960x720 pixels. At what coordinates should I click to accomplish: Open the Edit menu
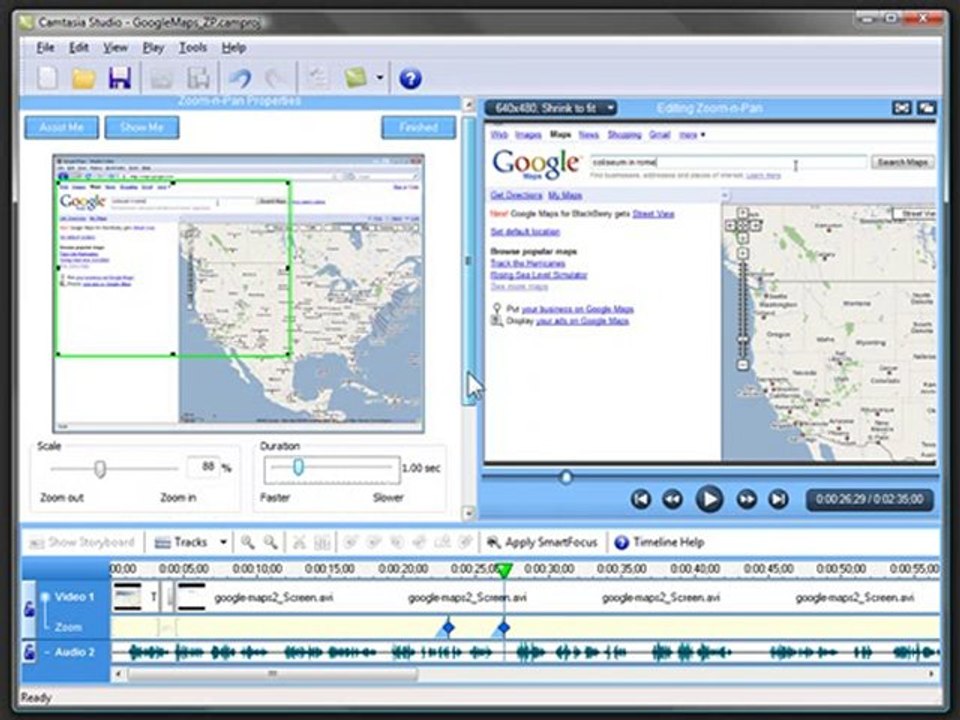click(x=78, y=47)
